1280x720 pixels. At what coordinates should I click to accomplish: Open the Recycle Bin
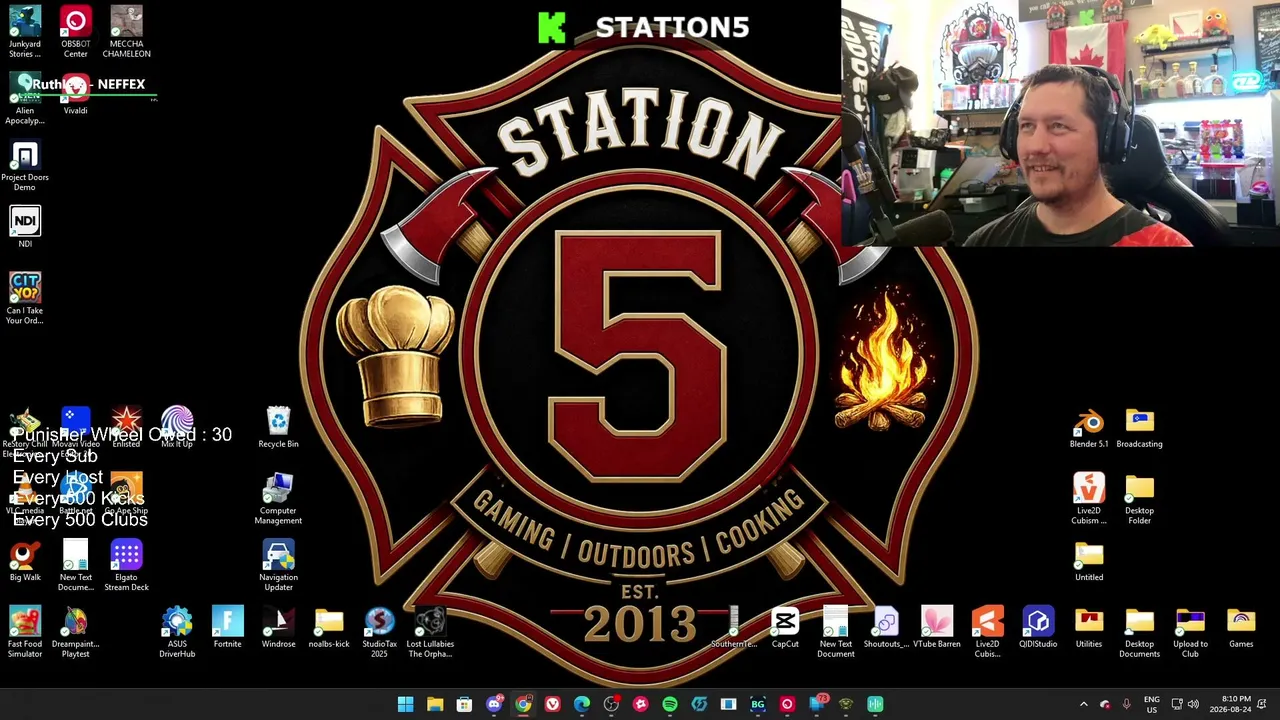278,427
